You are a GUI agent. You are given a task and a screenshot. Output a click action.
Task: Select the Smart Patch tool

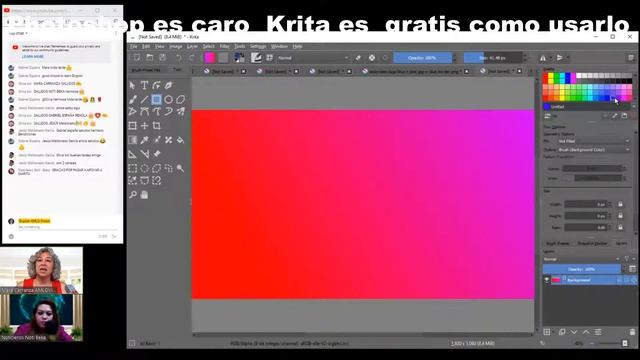[x=169, y=140]
